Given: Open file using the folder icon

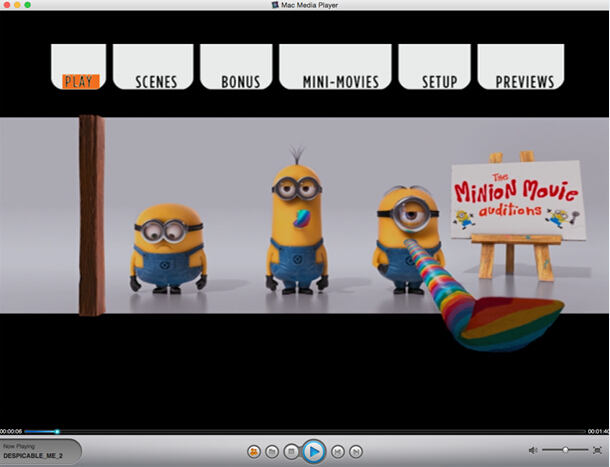Looking at the screenshot, I should pyautogui.click(x=272, y=452).
